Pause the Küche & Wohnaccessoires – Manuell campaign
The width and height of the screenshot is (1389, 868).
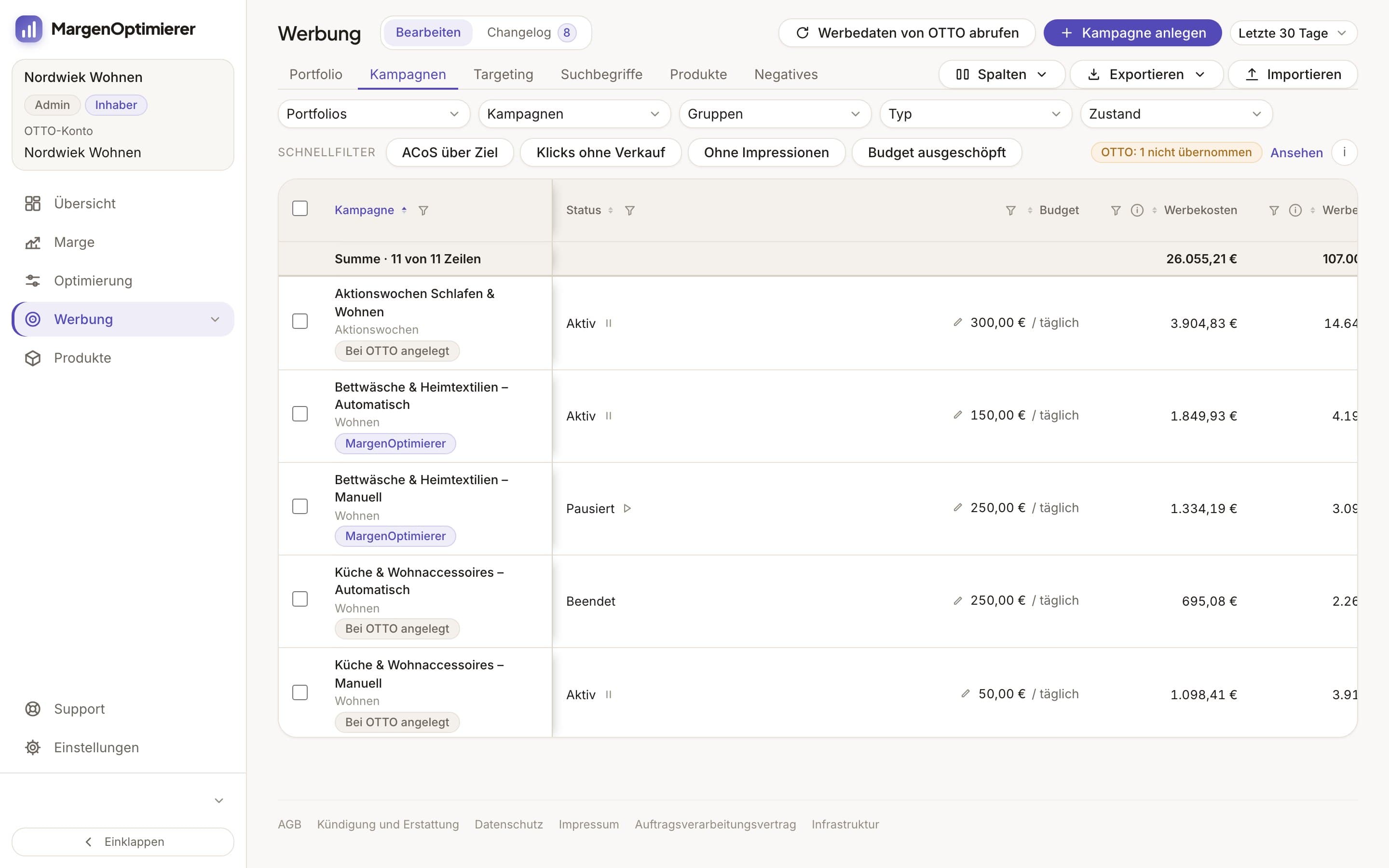608,694
